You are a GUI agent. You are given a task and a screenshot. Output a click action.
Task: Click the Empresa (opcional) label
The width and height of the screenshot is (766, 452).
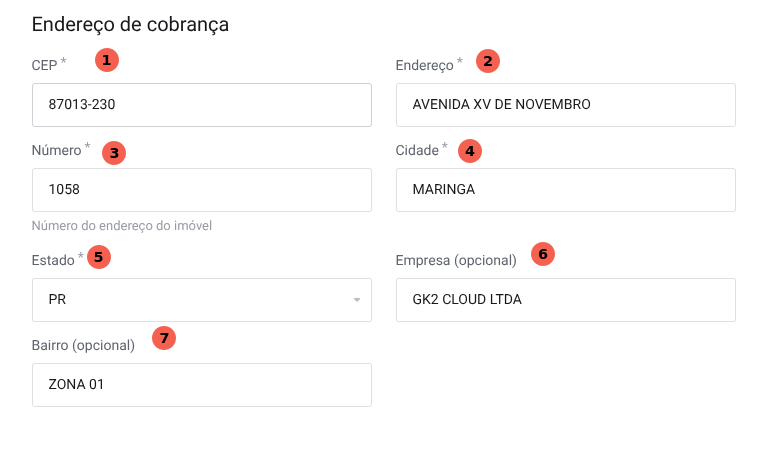(456, 261)
